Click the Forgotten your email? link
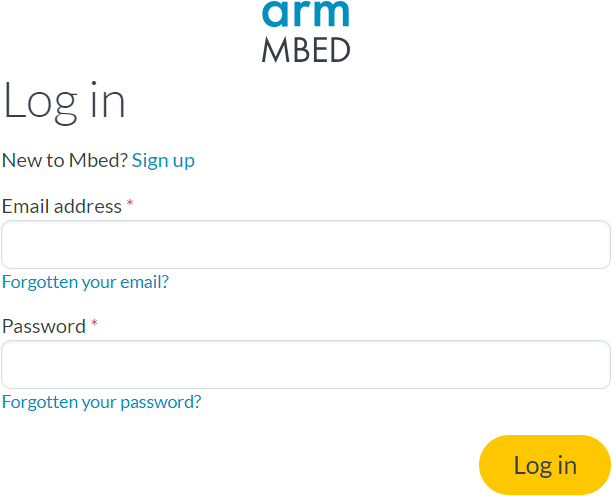This screenshot has height=496, width=613. click(85, 282)
